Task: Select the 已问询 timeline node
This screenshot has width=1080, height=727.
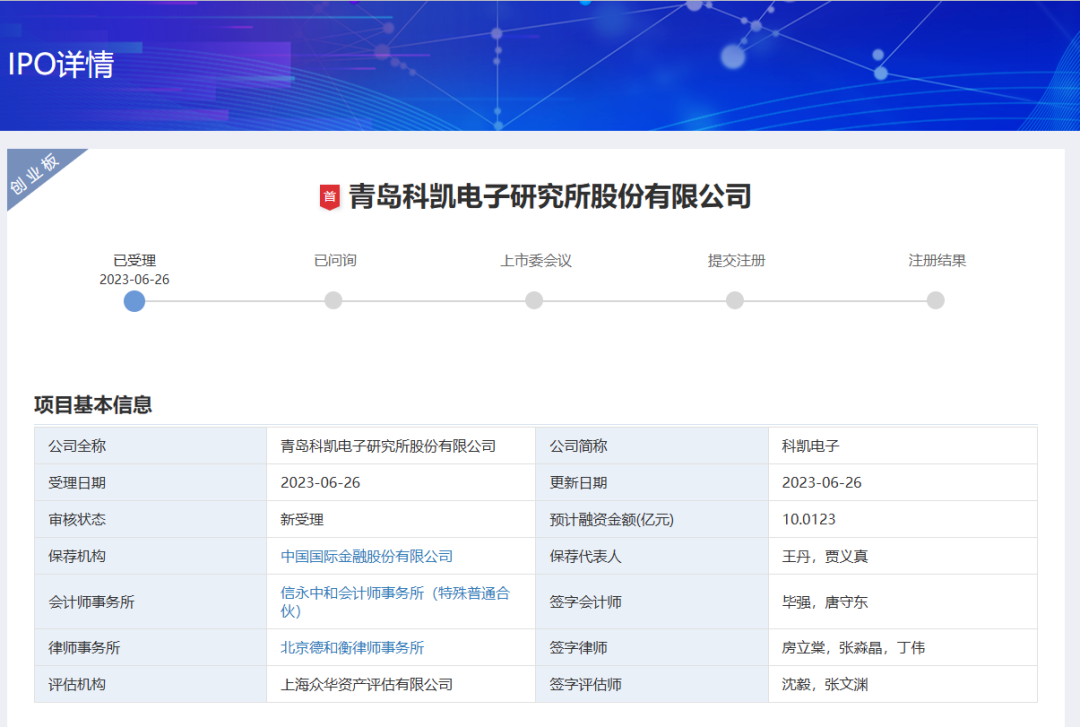Action: [x=333, y=300]
